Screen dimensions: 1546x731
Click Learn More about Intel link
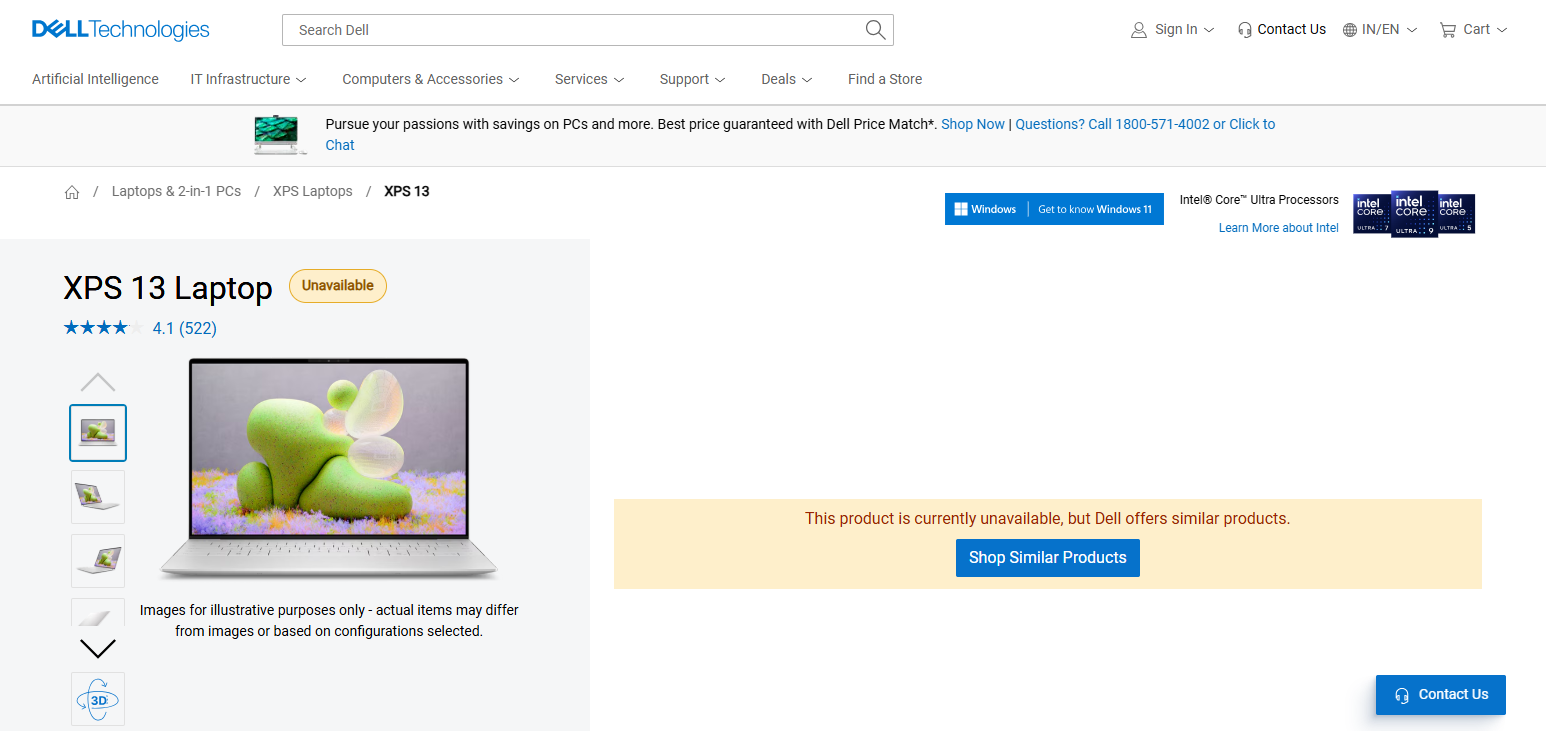point(1278,228)
